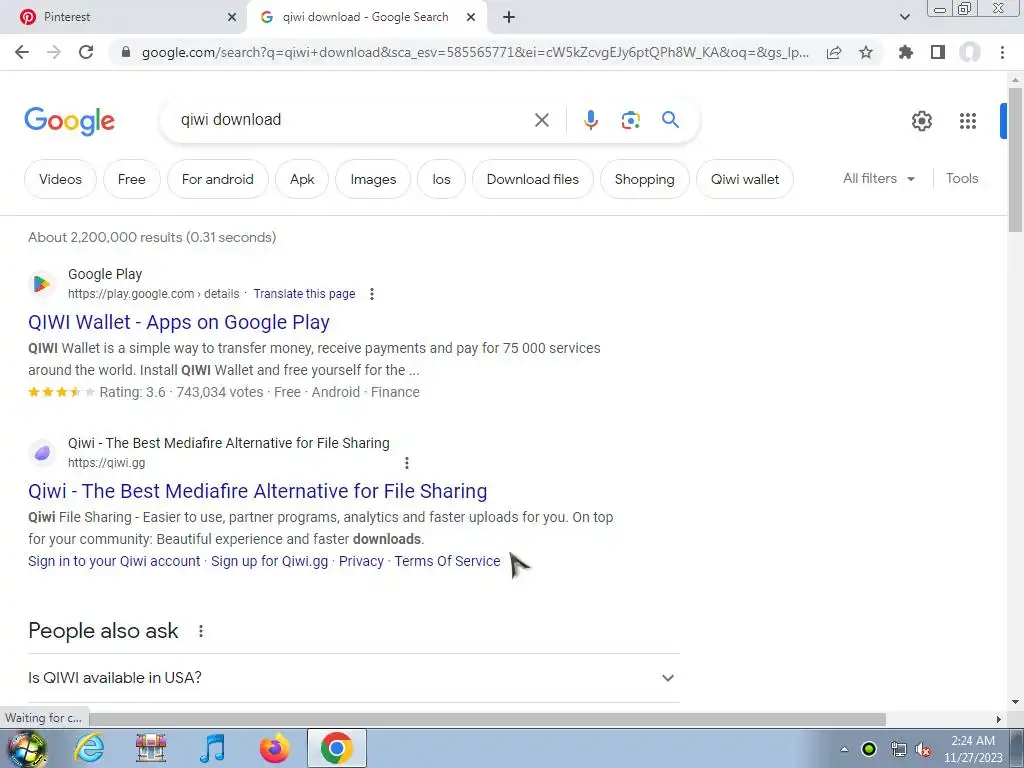
Task: Share this page from address bar
Action: click(x=834, y=52)
